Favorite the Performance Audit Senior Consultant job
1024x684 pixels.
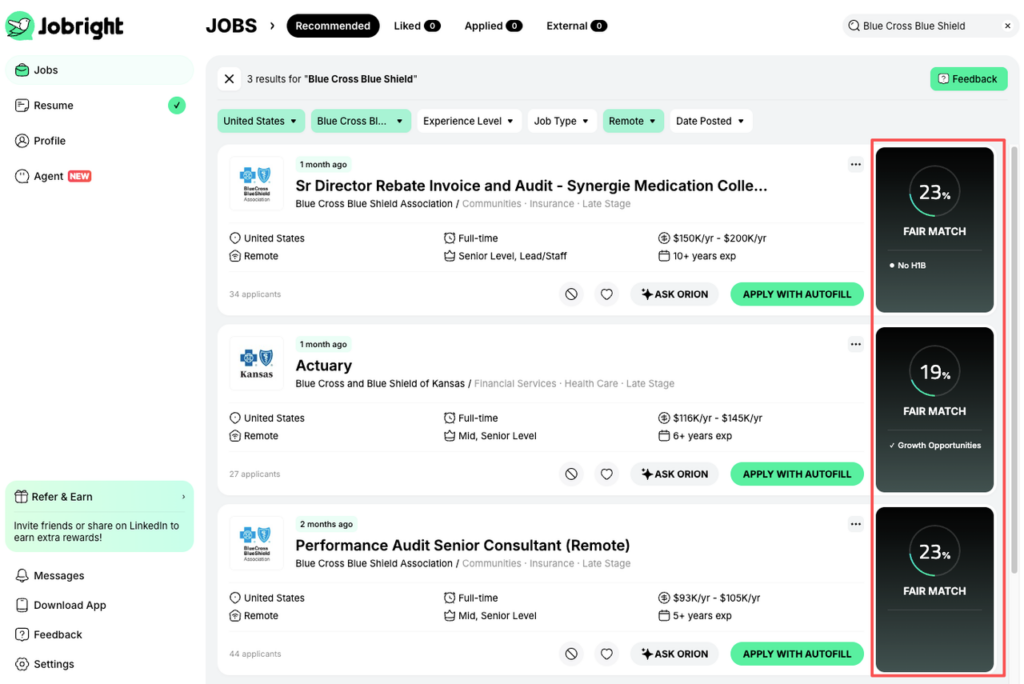tap(607, 653)
